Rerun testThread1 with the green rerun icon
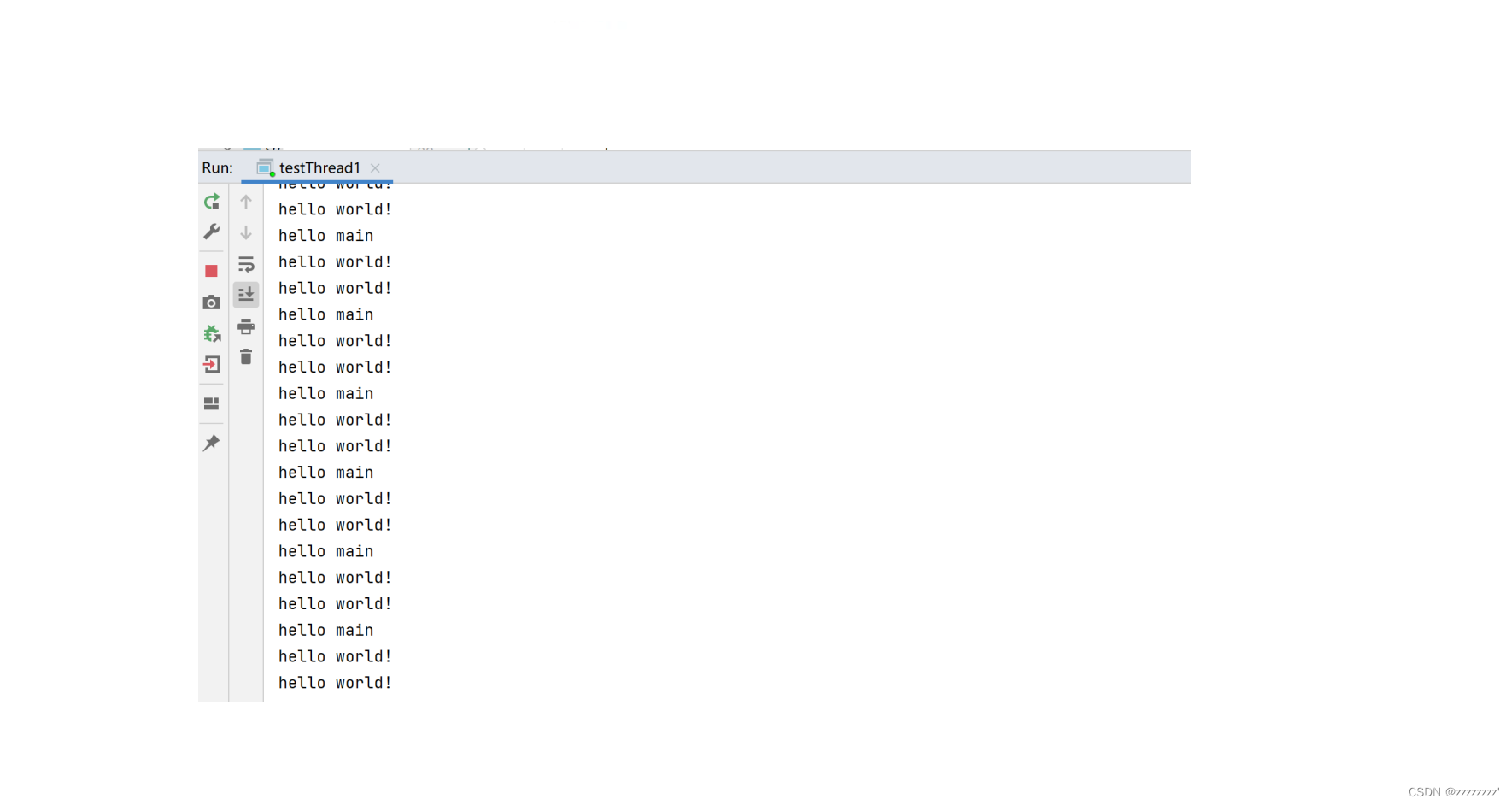 [212, 202]
